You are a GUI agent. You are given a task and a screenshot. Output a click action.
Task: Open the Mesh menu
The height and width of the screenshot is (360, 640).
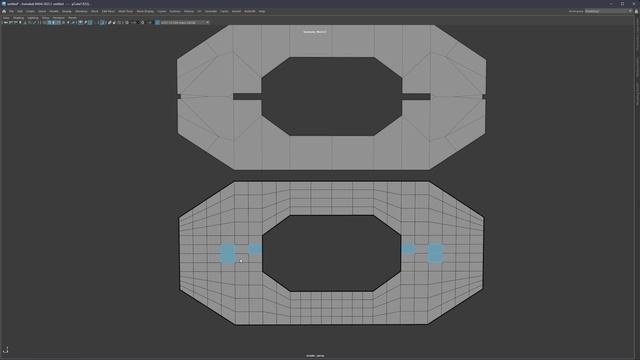[x=95, y=11]
